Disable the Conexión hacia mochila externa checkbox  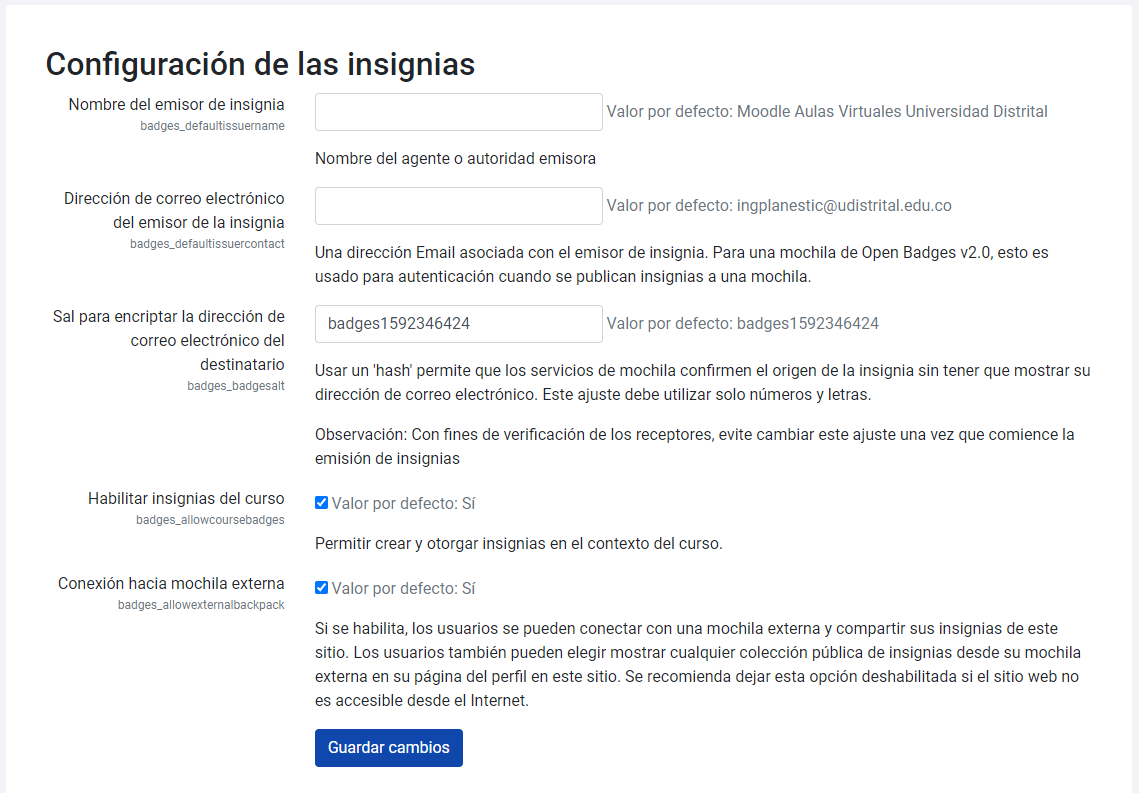point(321,587)
